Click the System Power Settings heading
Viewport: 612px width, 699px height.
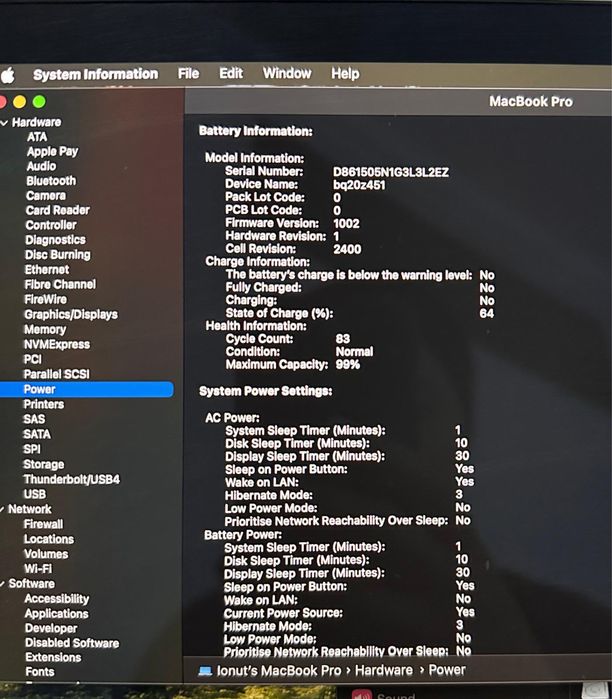(x=266, y=391)
